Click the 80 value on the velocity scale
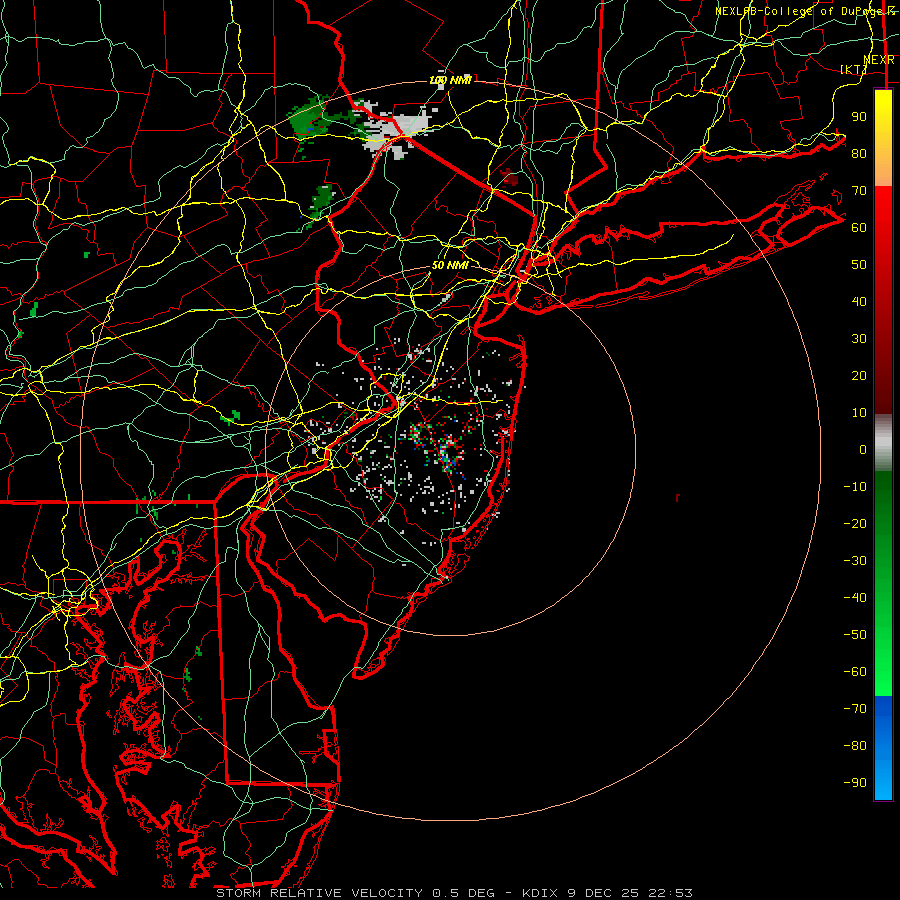Viewport: 900px width, 900px height. (859, 153)
